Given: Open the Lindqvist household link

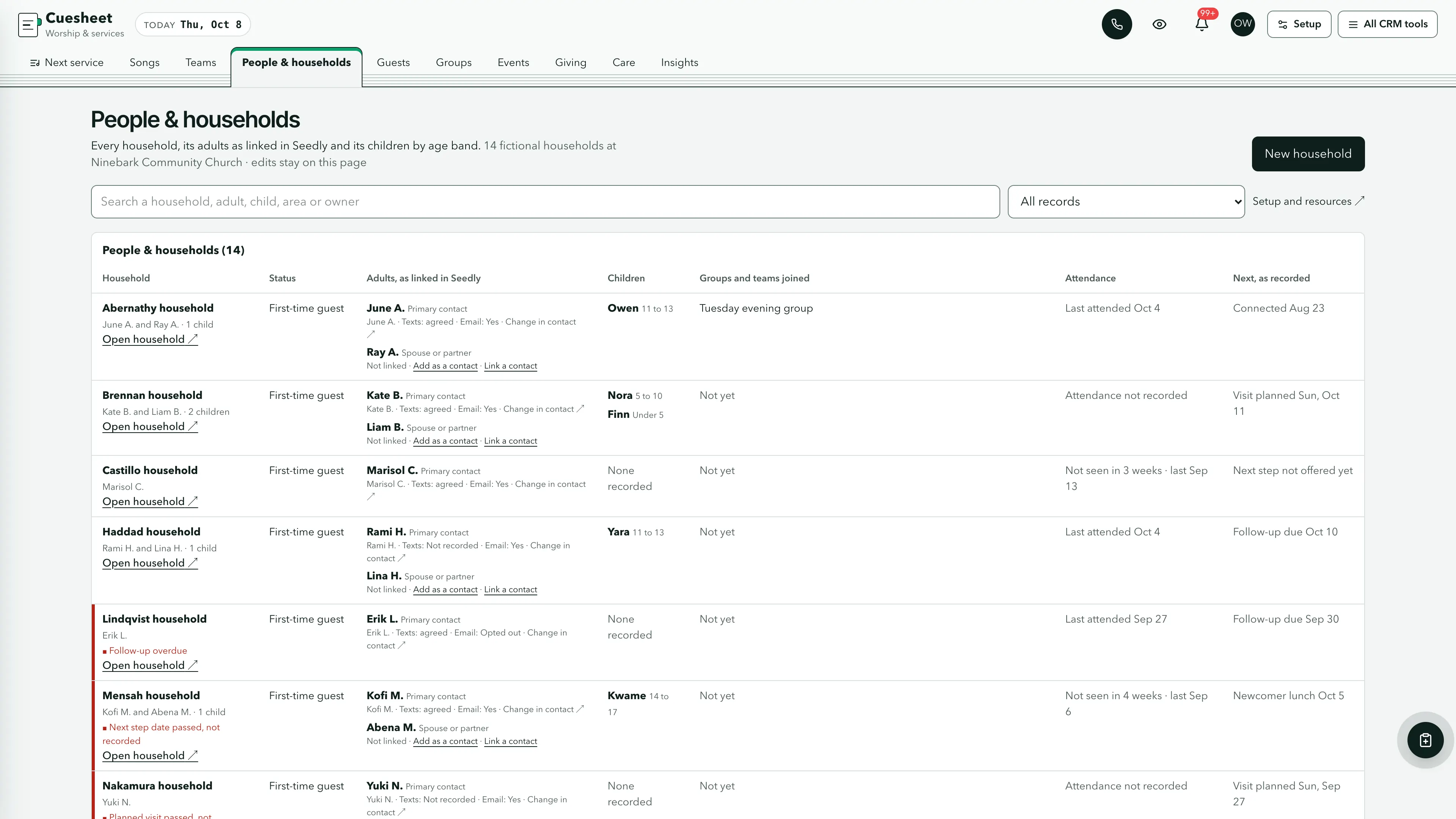Looking at the screenshot, I should click(x=150, y=665).
